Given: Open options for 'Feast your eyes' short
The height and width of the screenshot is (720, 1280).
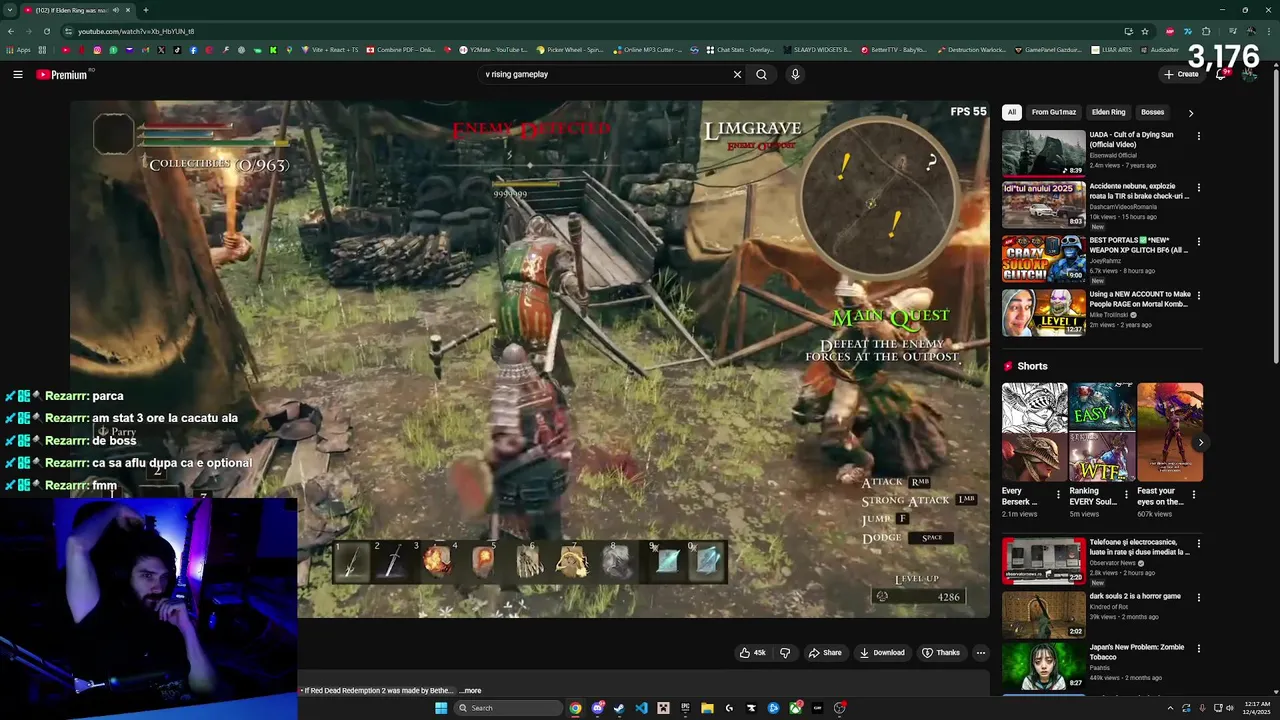Looking at the screenshot, I should pyautogui.click(x=1193, y=494).
